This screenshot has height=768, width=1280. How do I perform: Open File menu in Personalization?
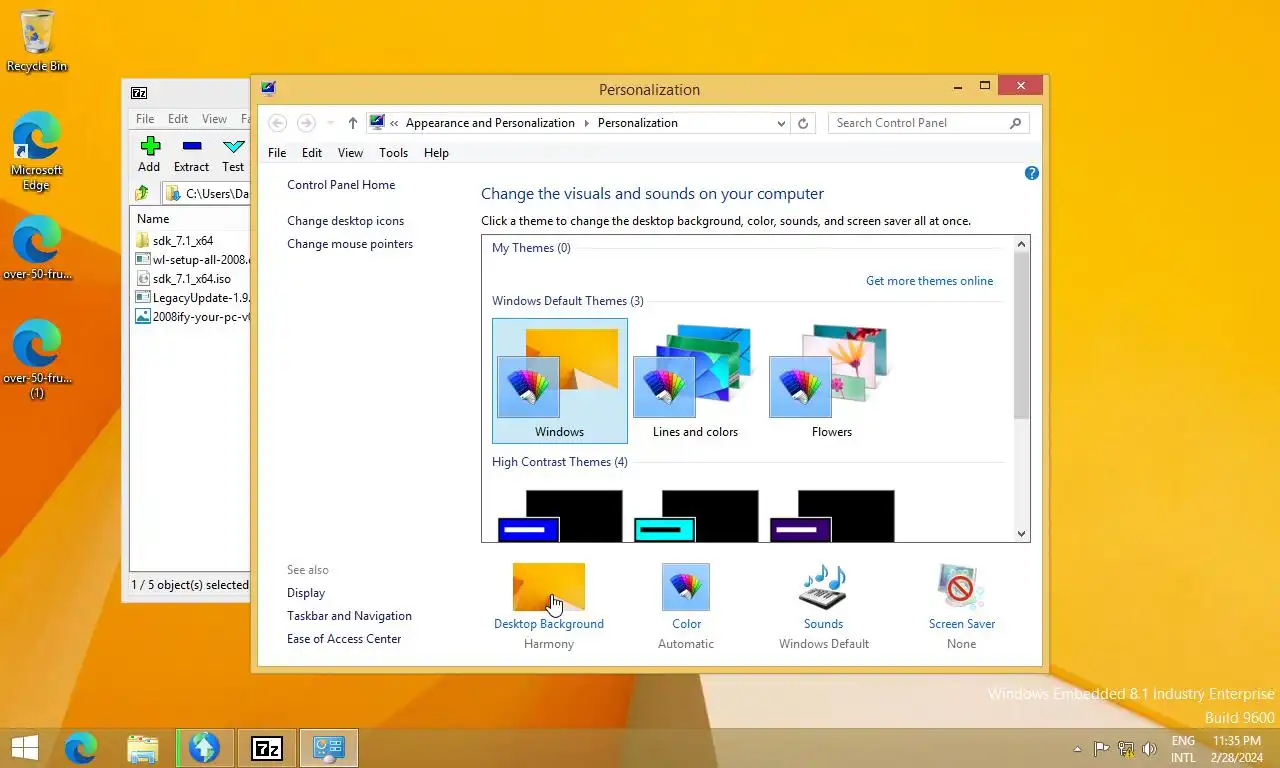[x=277, y=153]
